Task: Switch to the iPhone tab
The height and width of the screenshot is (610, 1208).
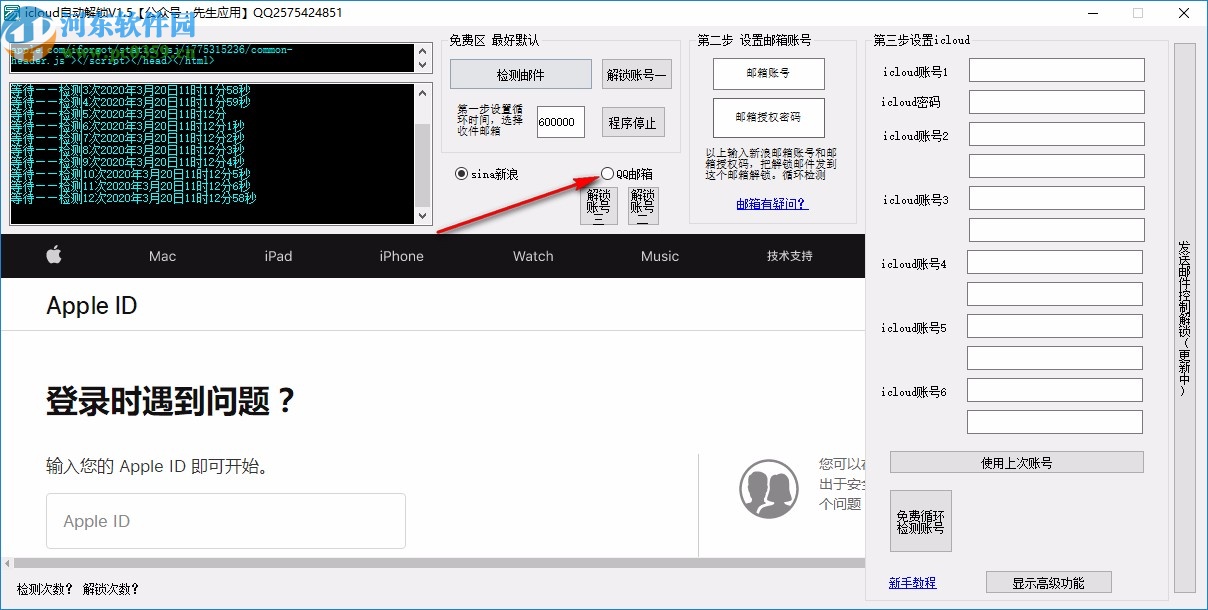Action: click(x=400, y=256)
